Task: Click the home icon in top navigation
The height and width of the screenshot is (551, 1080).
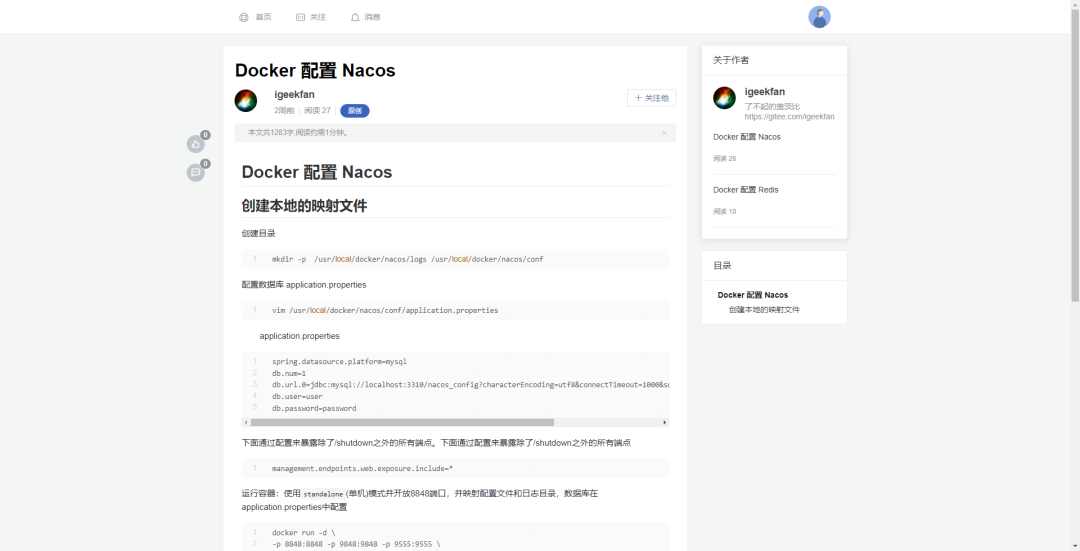Action: (x=244, y=17)
